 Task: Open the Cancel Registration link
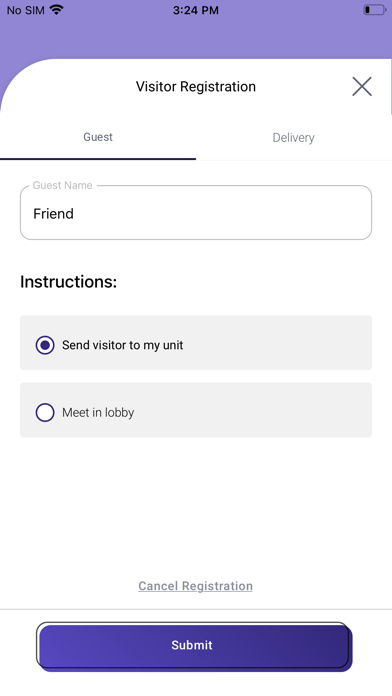195,586
